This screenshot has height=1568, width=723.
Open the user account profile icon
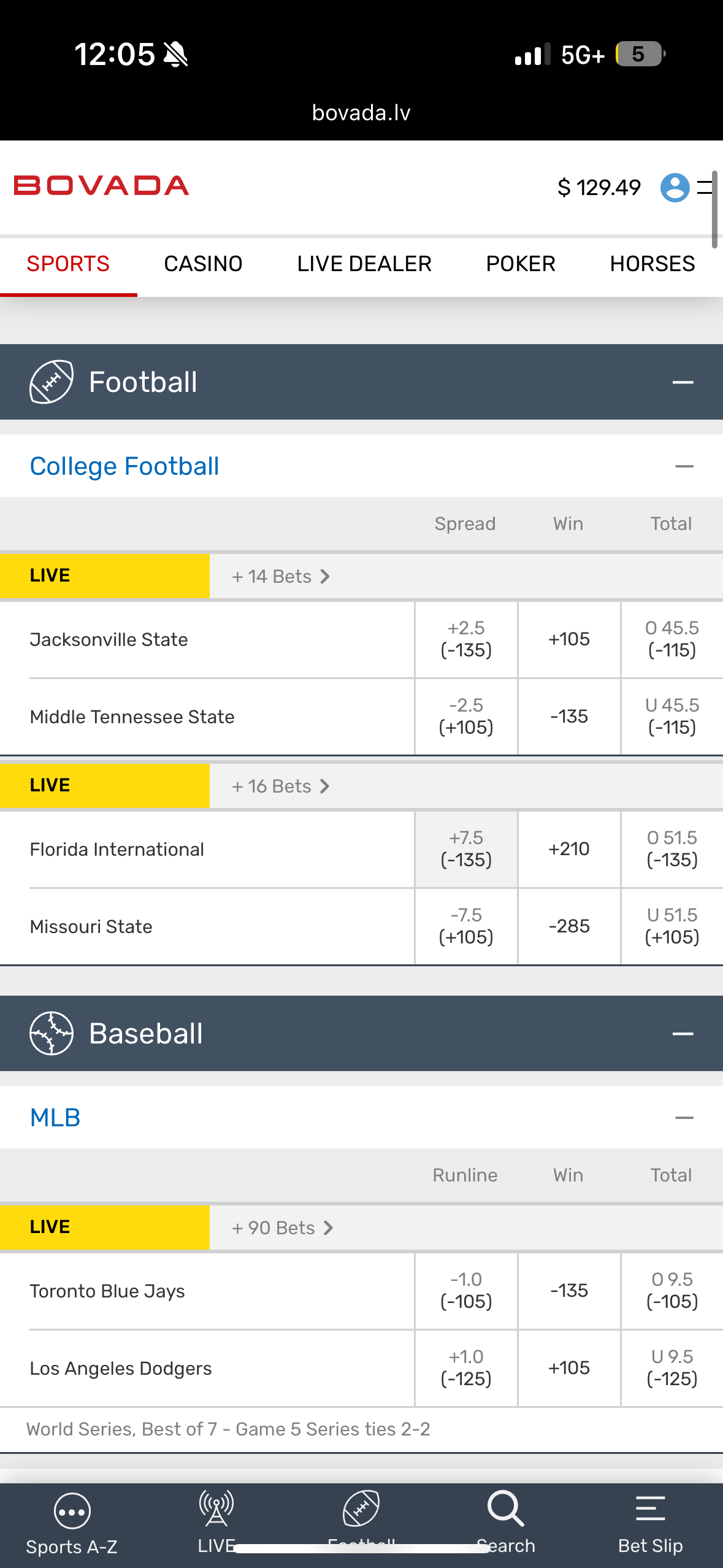(675, 187)
